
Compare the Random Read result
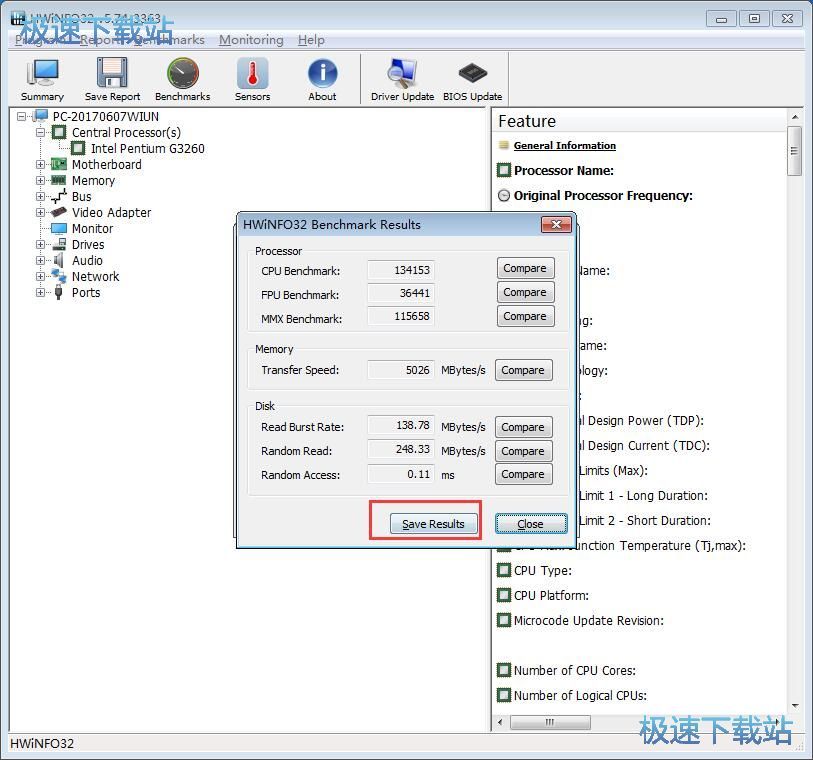click(524, 451)
